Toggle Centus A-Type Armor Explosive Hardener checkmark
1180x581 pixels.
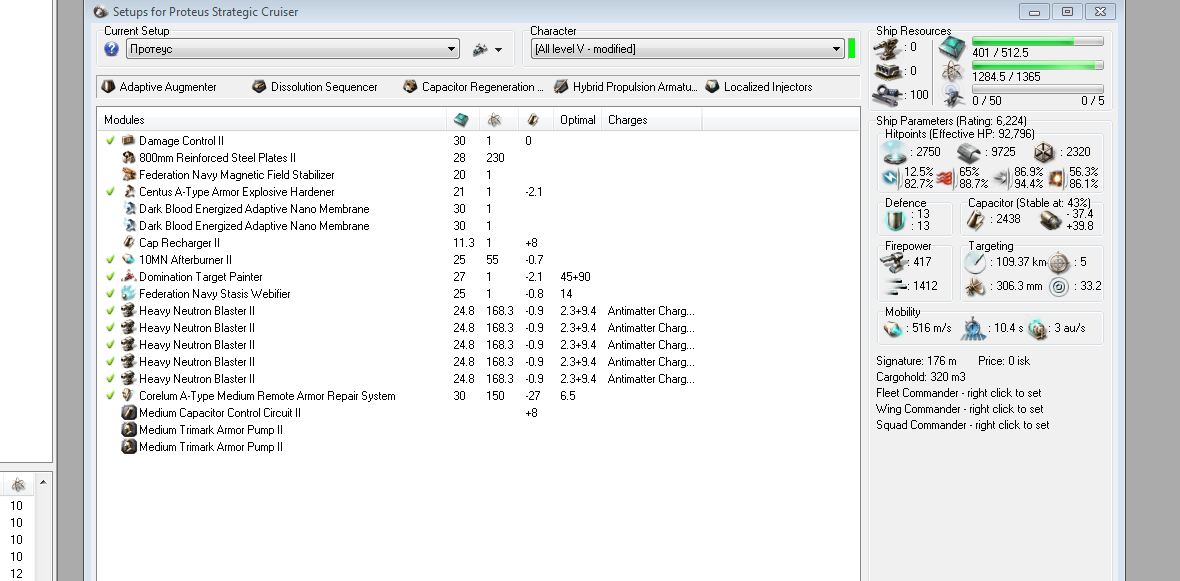111,192
